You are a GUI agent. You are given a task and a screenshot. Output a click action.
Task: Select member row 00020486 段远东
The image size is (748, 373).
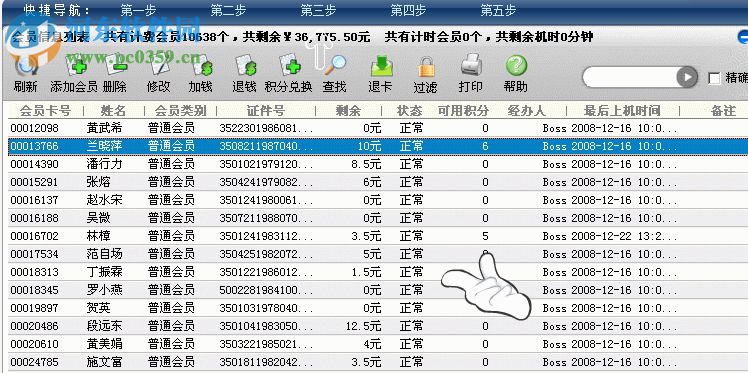pos(378,326)
